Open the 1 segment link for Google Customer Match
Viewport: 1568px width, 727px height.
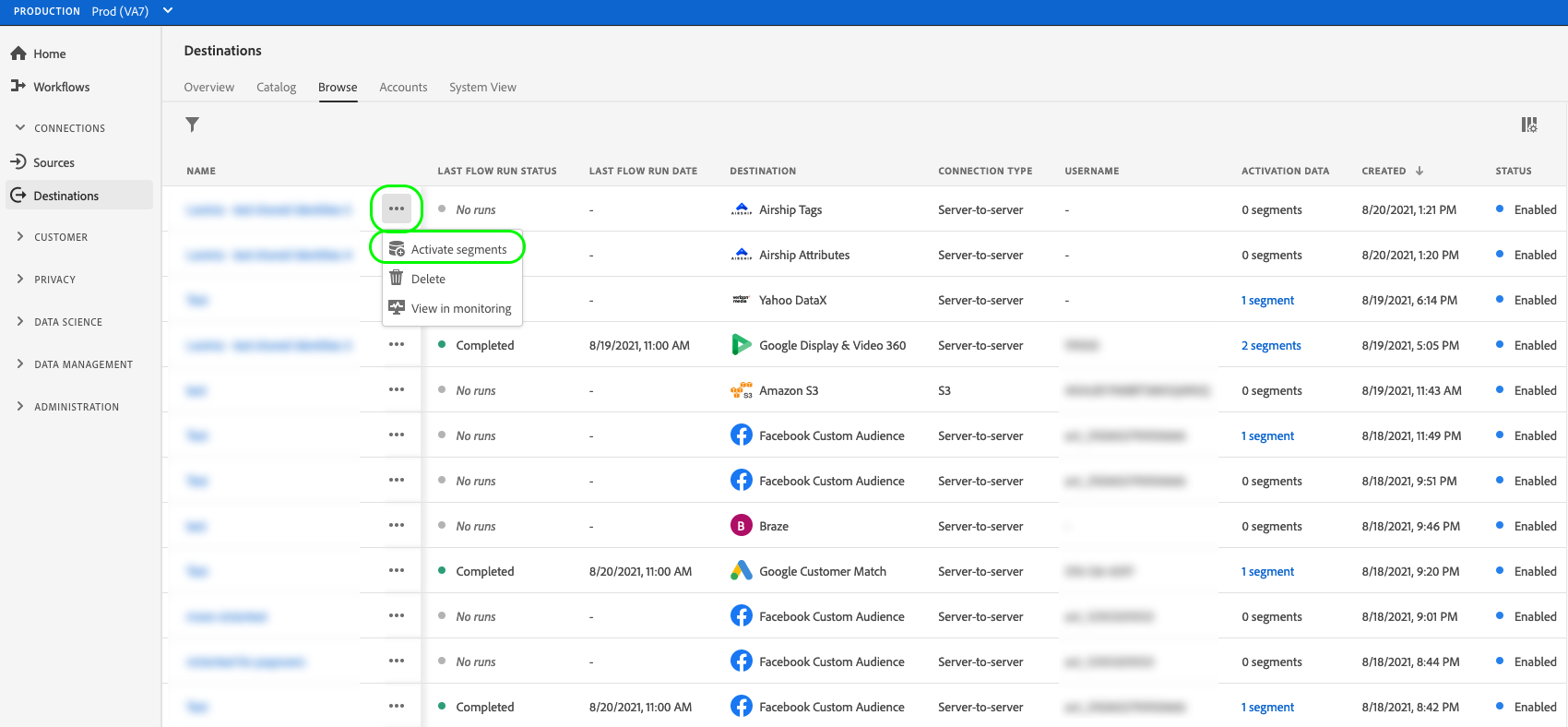click(1267, 571)
